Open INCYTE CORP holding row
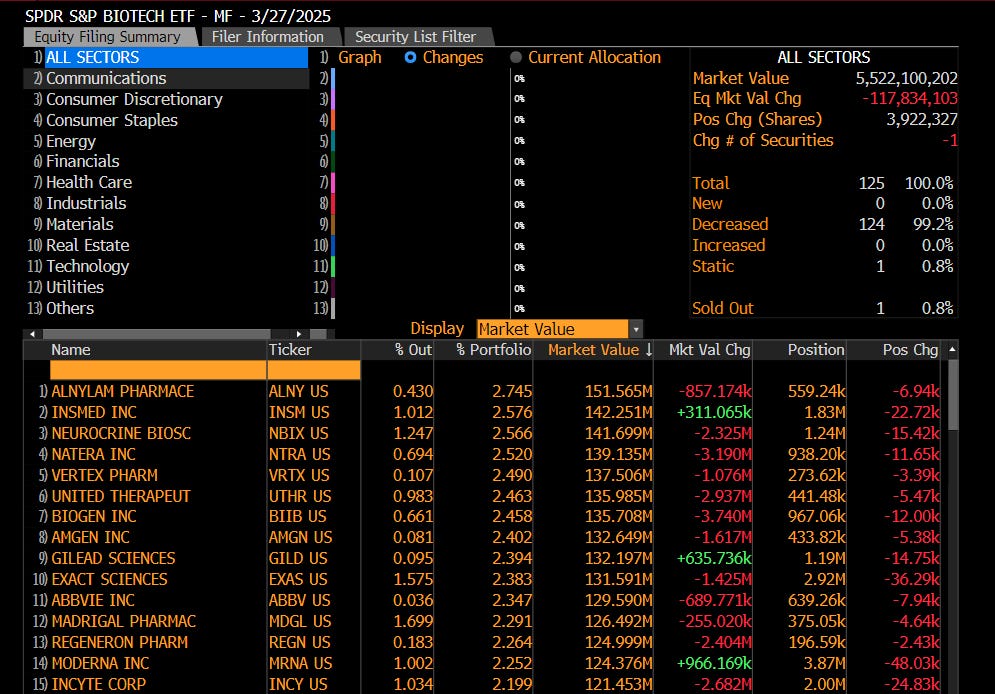The image size is (995, 694). pyautogui.click(x=482, y=684)
